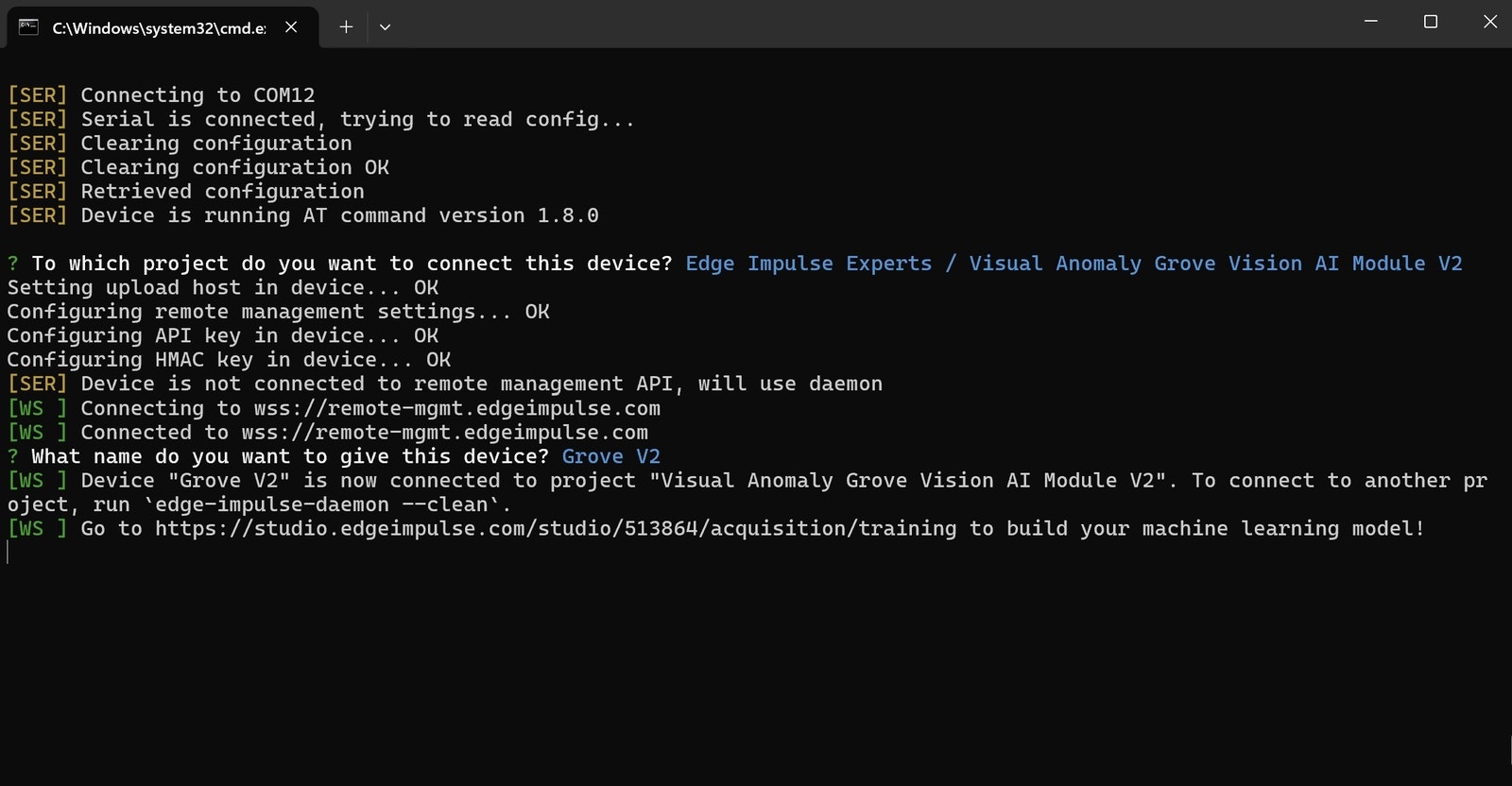Open a new terminal tab with plus
Viewport: 1512px width, 786px height.
click(x=346, y=26)
